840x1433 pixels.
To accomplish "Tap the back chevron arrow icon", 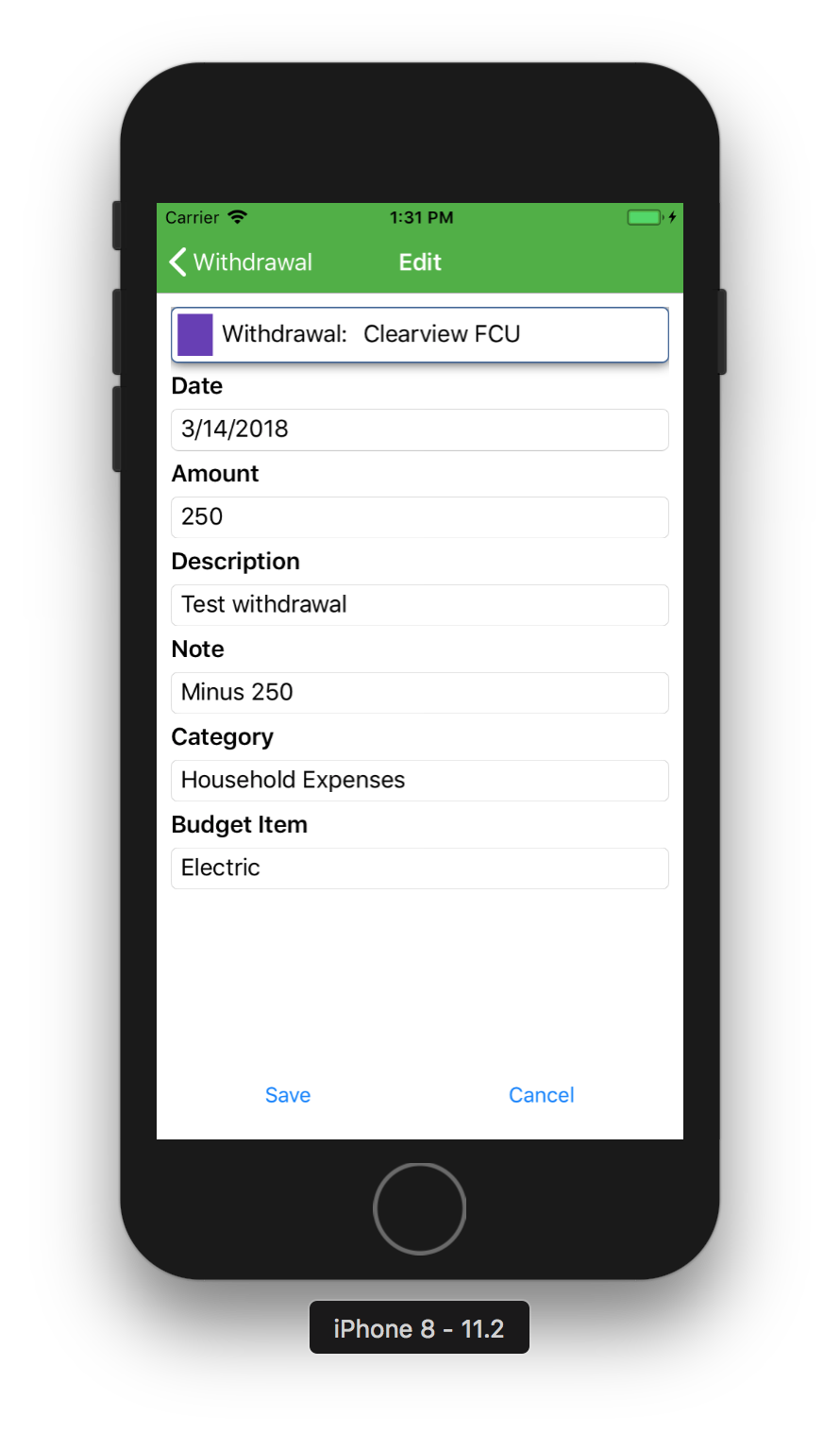I will tap(177, 262).
